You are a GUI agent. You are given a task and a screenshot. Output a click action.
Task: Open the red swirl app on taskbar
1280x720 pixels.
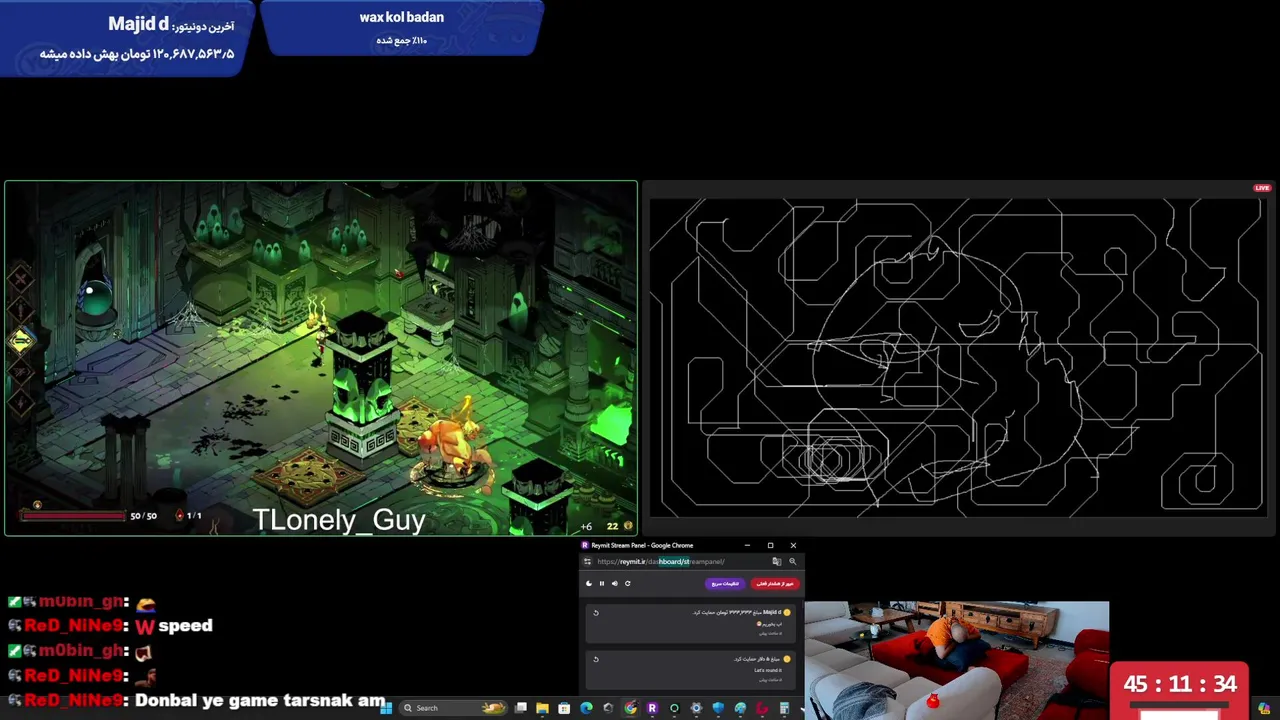[762, 708]
